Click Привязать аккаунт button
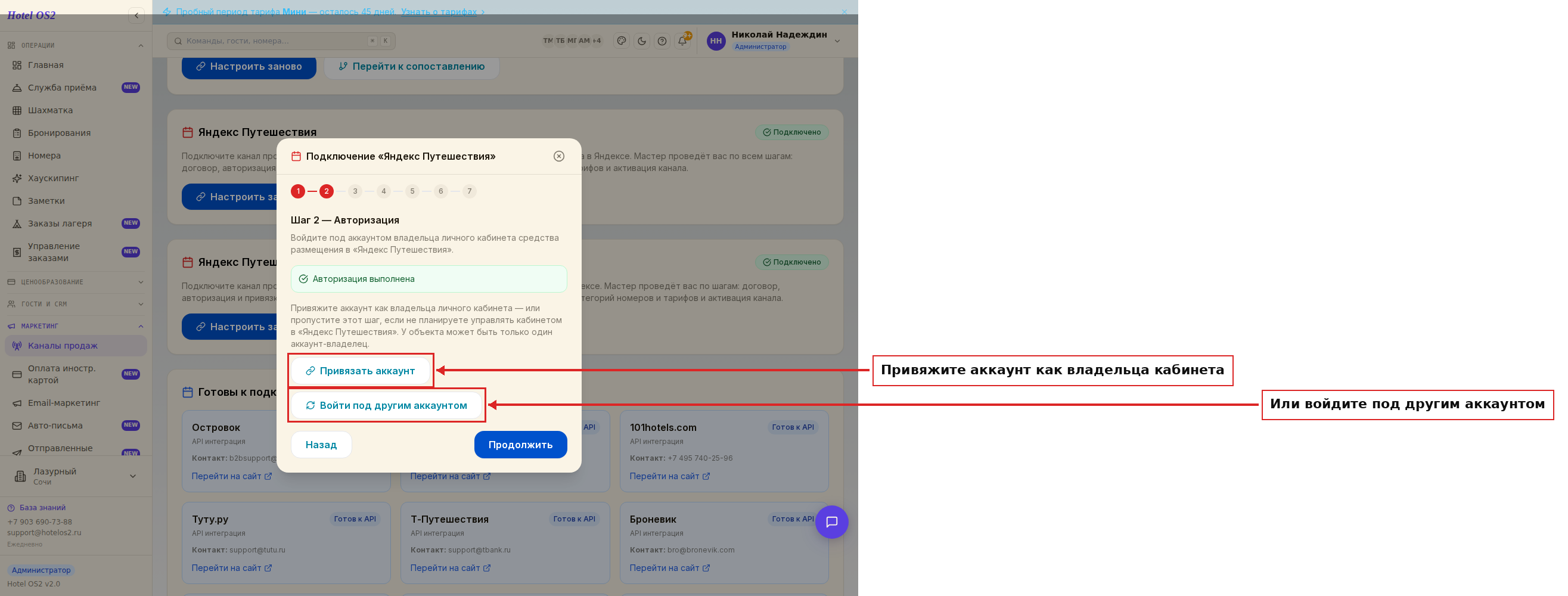The width and height of the screenshot is (1568, 596). tap(361, 371)
